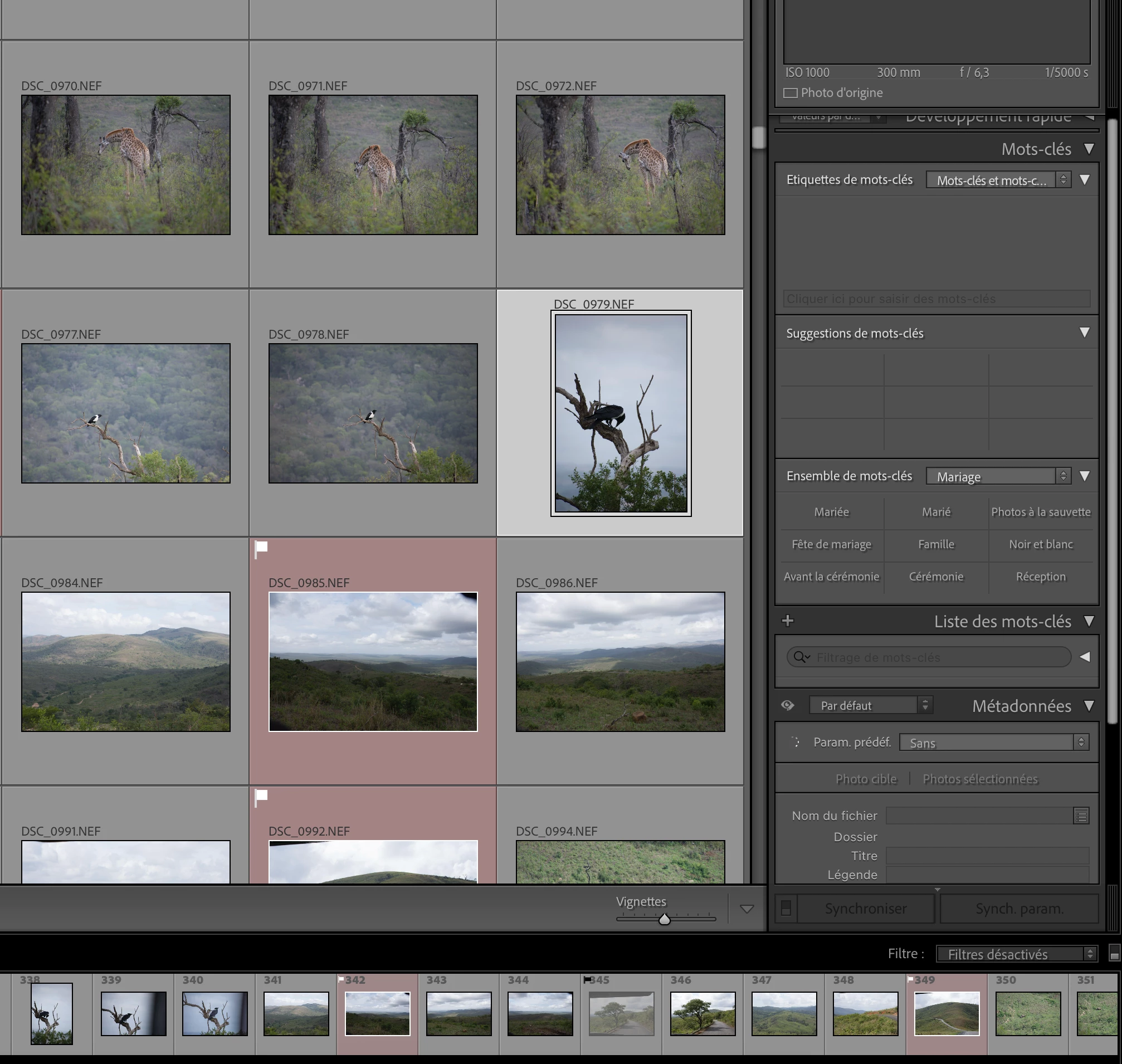Viewport: 1122px width, 1064px height.
Task: Switch to the Photo cible tab
Action: point(866,779)
